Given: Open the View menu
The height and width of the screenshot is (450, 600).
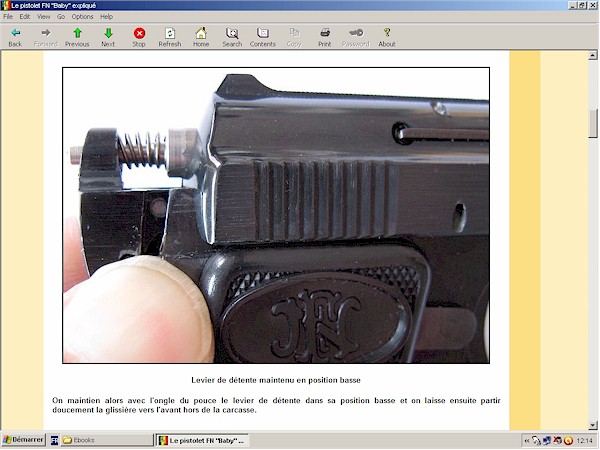Looking at the screenshot, I should pyautogui.click(x=44, y=16).
